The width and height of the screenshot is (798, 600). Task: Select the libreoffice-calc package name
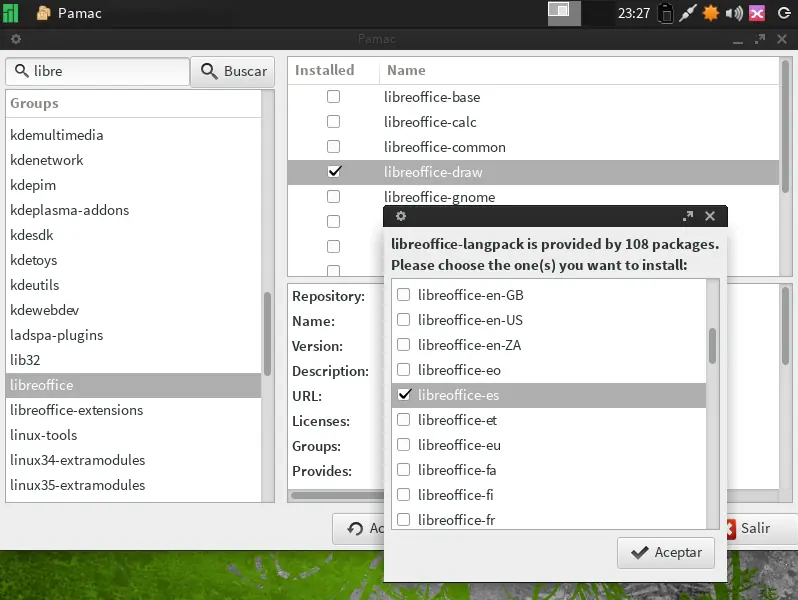pos(430,122)
